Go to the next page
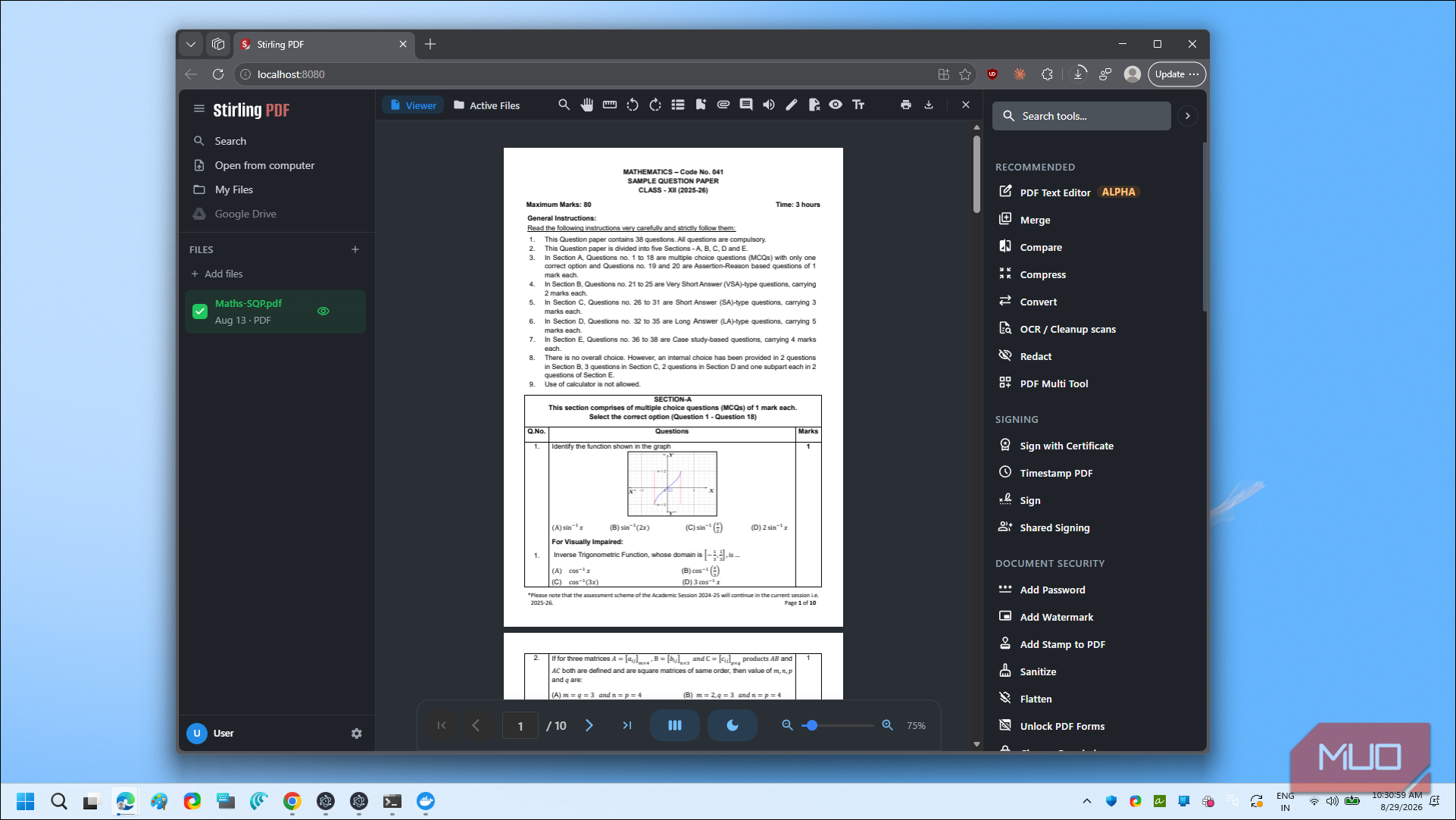The width and height of the screenshot is (1456, 820). coord(589,725)
